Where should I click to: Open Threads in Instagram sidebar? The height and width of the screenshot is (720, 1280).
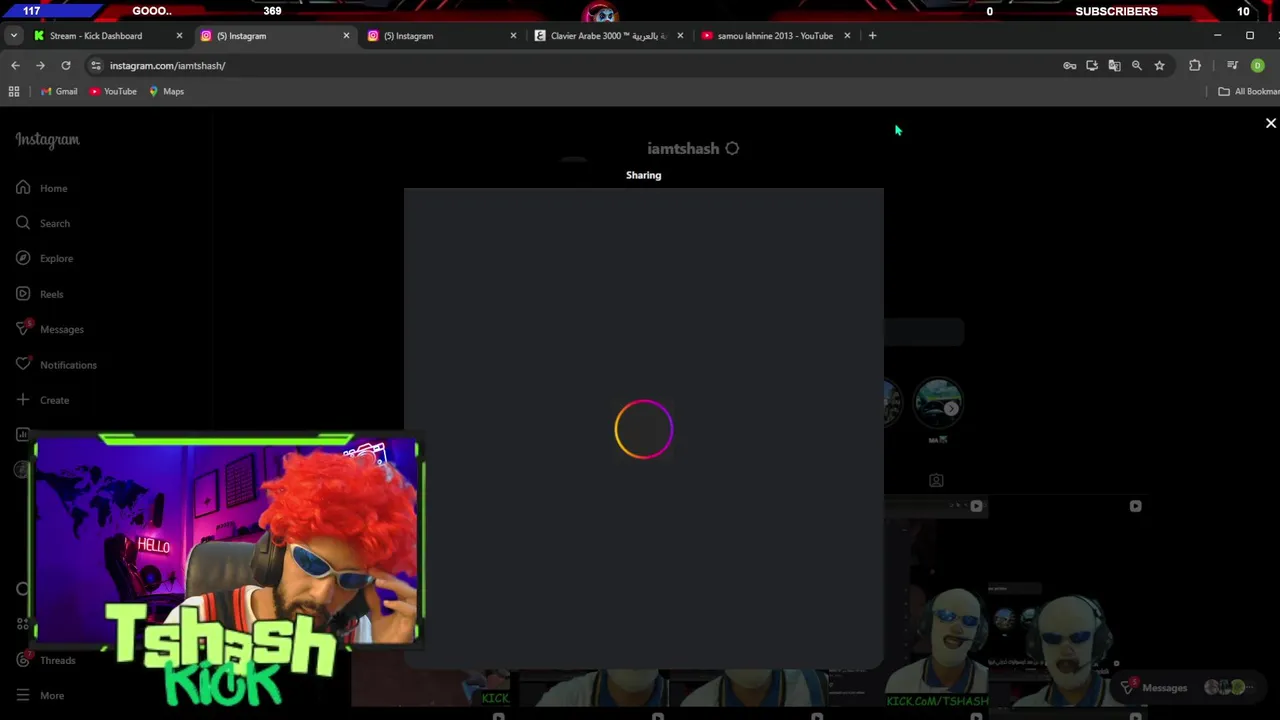pos(46,660)
